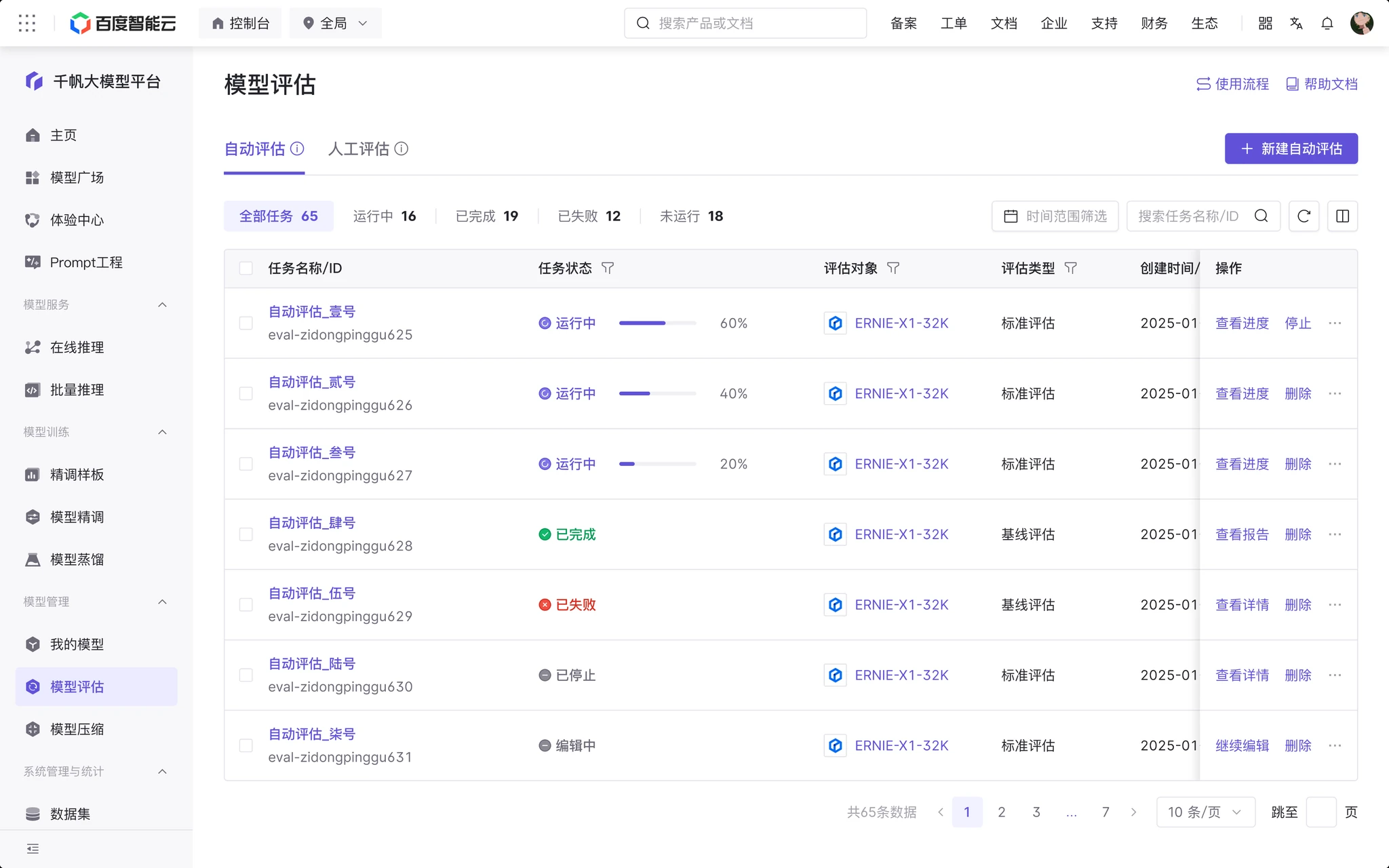Click the notification bell icon

pyautogui.click(x=1327, y=23)
